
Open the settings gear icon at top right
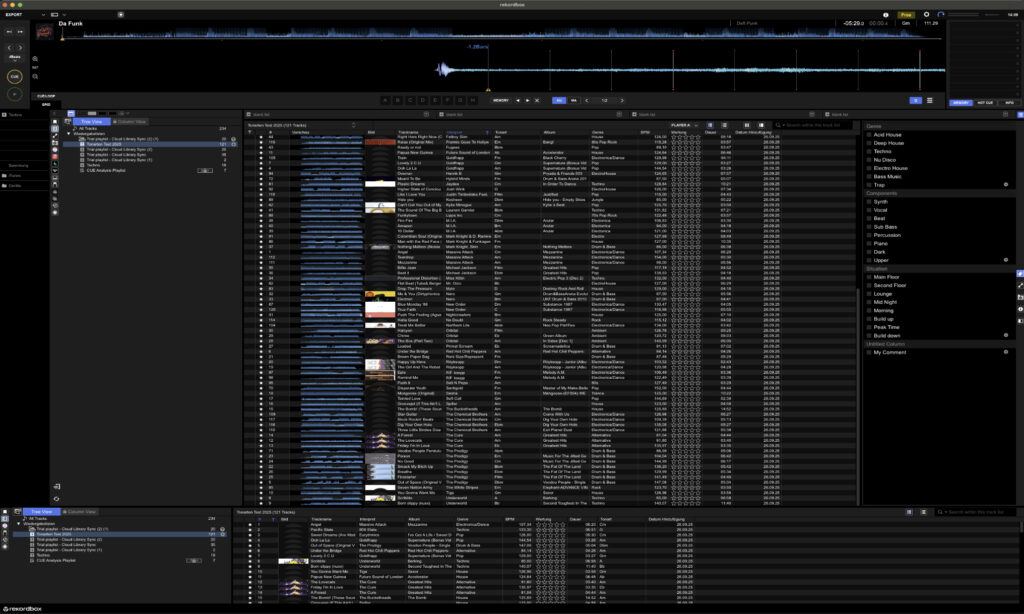tap(926, 15)
